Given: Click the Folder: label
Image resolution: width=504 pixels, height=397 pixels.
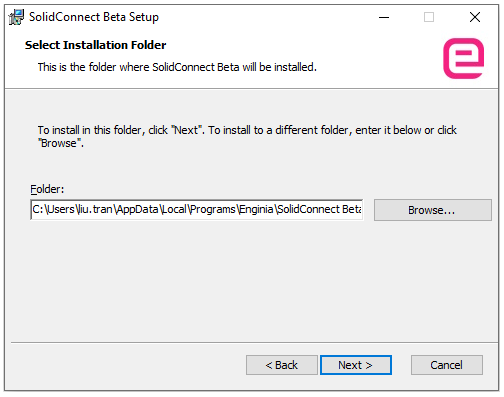Looking at the screenshot, I should coord(47,189).
